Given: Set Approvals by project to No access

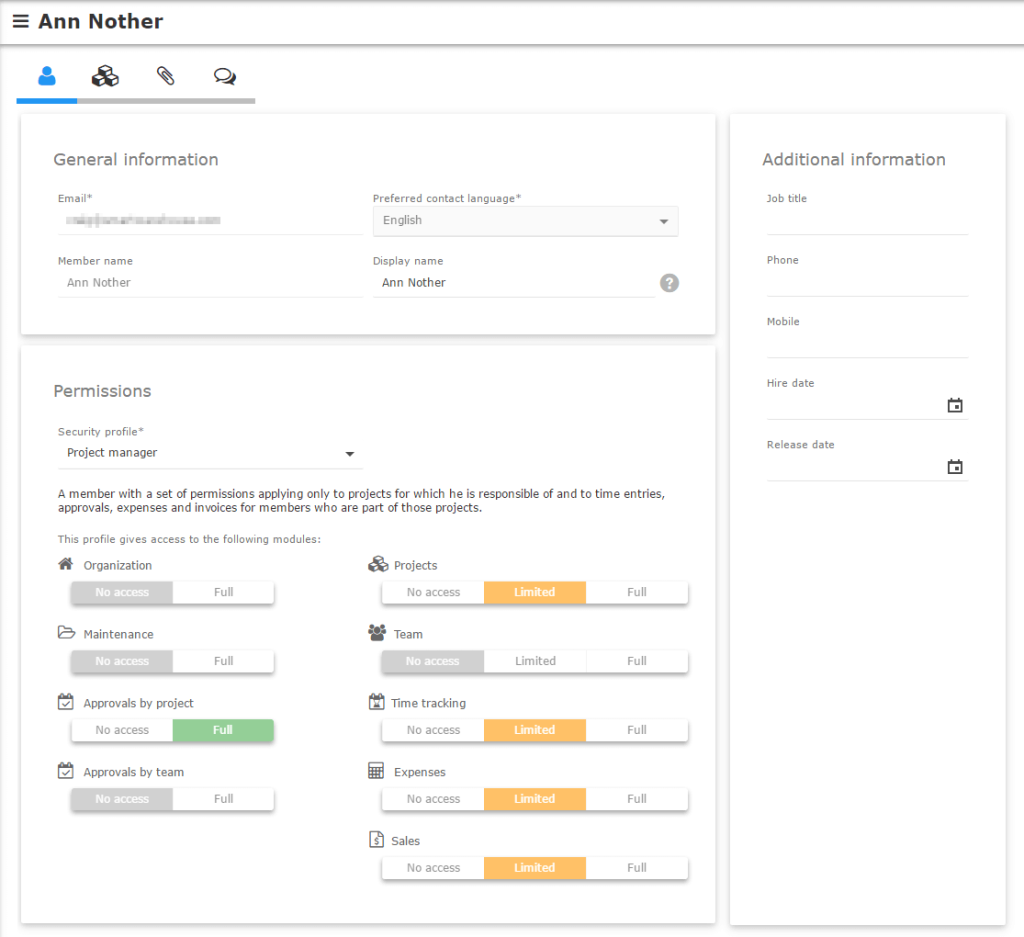Looking at the screenshot, I should coord(122,730).
